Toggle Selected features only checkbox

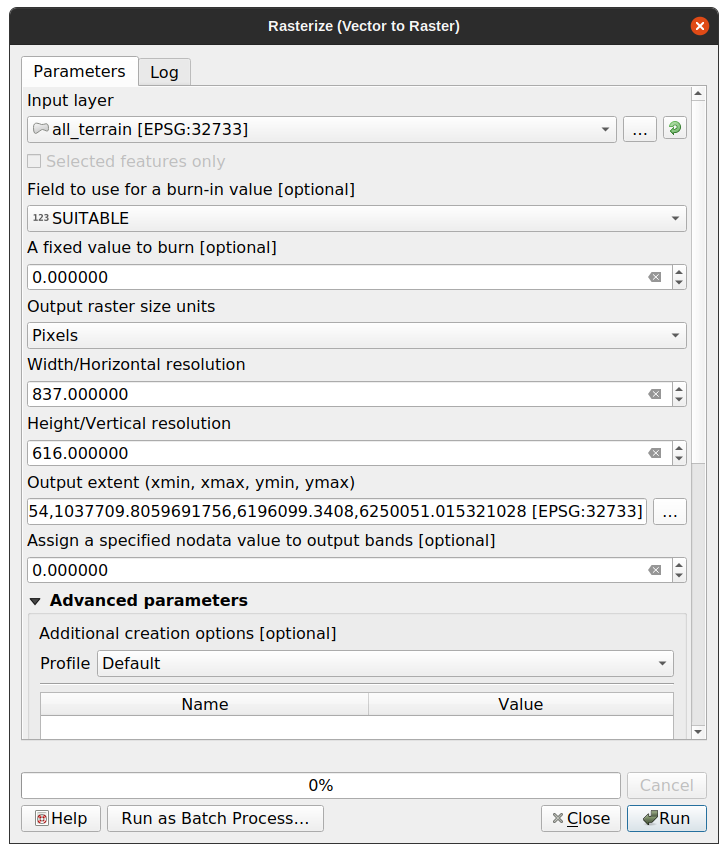[35, 162]
